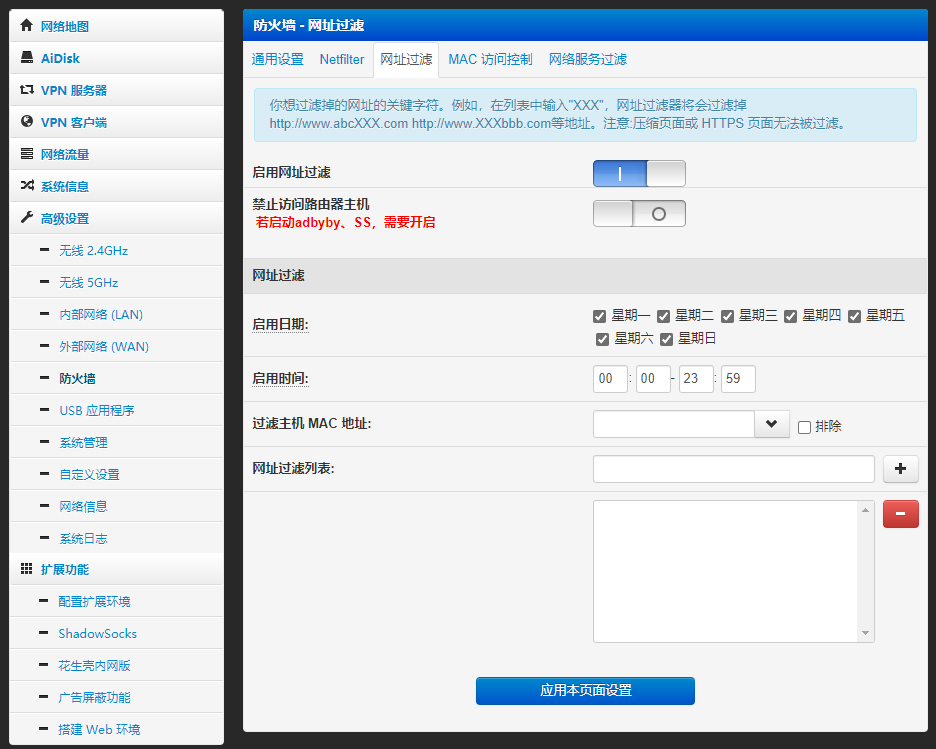Open the MAC 访问控制 tab

click(490, 60)
